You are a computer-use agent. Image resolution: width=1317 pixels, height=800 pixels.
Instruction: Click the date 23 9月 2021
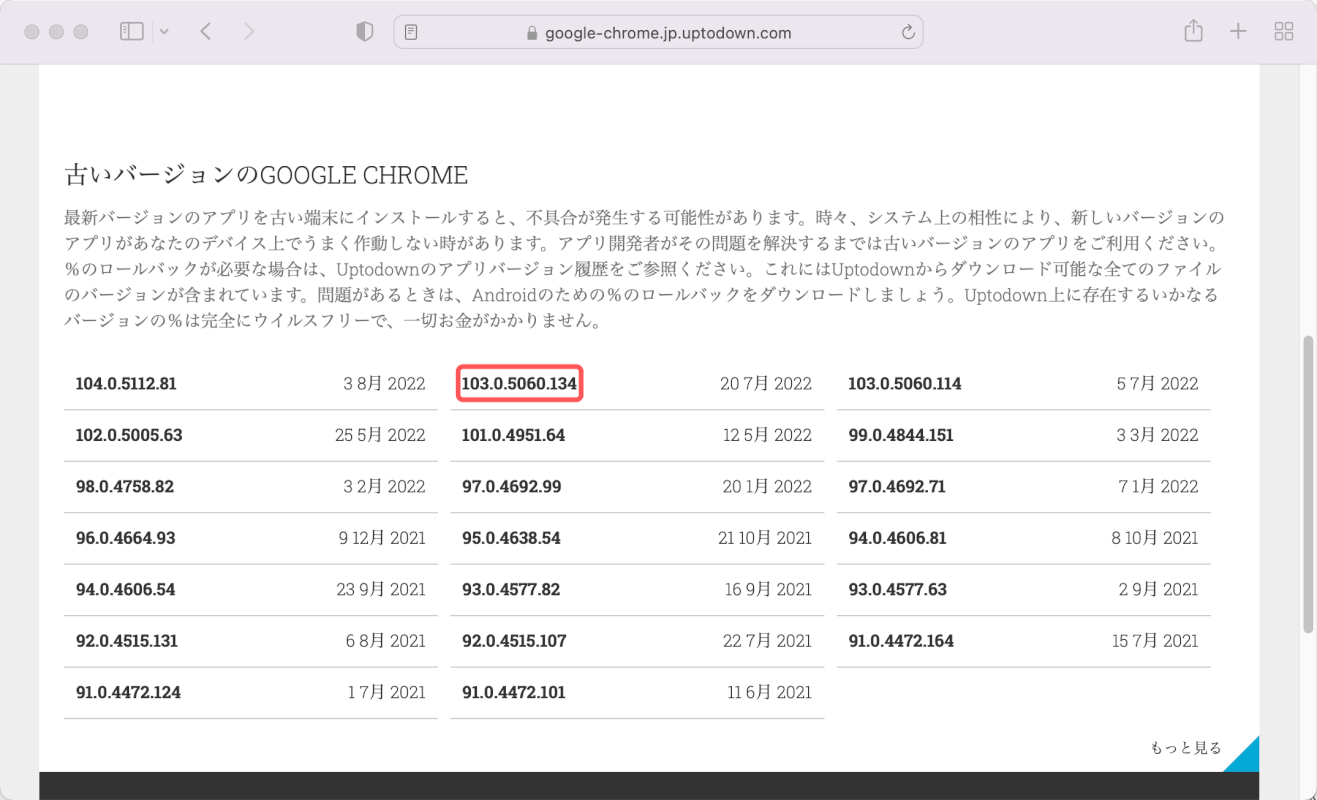(381, 590)
